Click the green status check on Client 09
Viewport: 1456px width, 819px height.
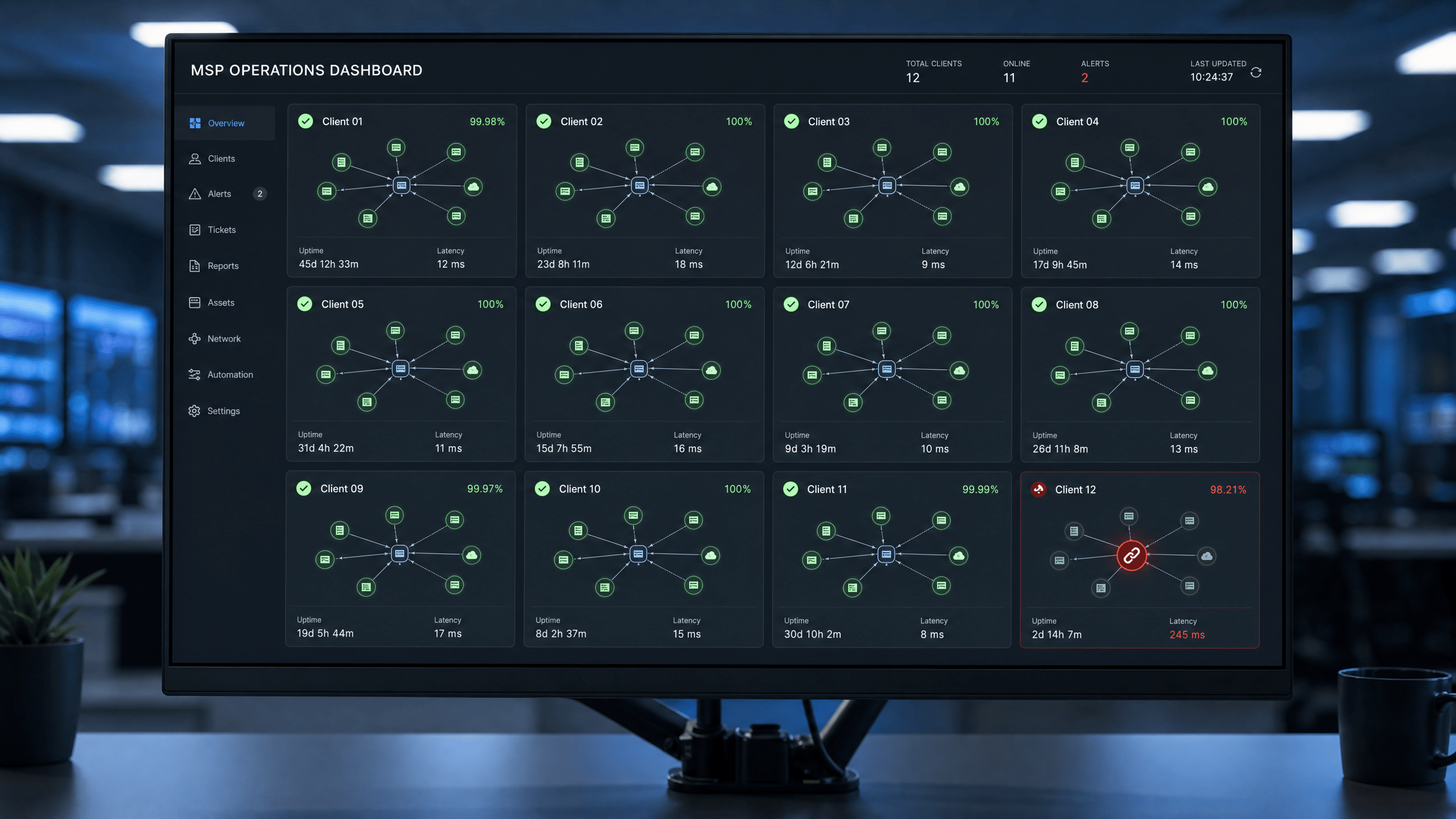(x=304, y=488)
